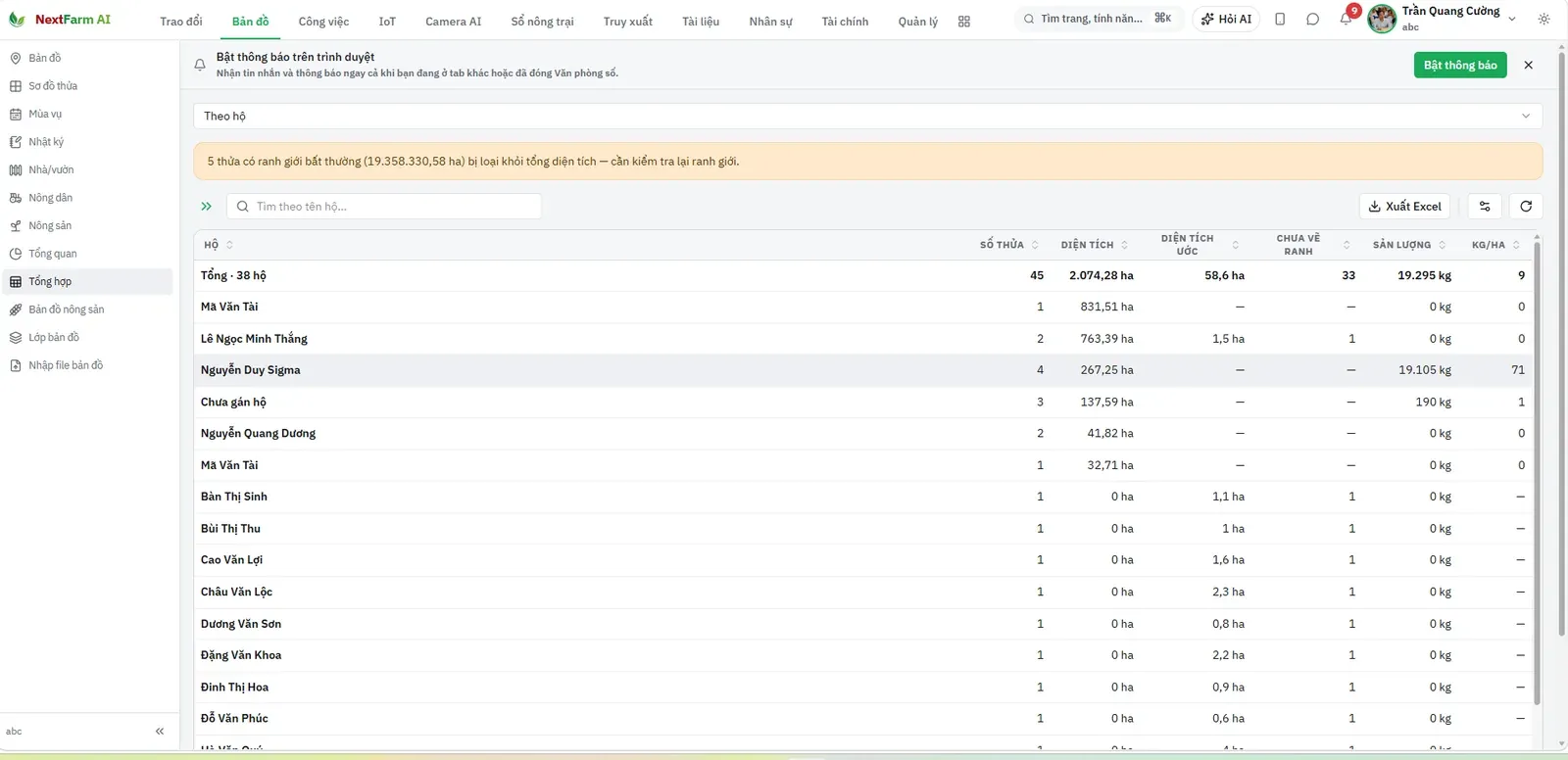Viewport: 1568px width, 760px height.
Task: Focus the 'Tìm trang, tính năng' search box
Action: pyautogui.click(x=1097, y=19)
